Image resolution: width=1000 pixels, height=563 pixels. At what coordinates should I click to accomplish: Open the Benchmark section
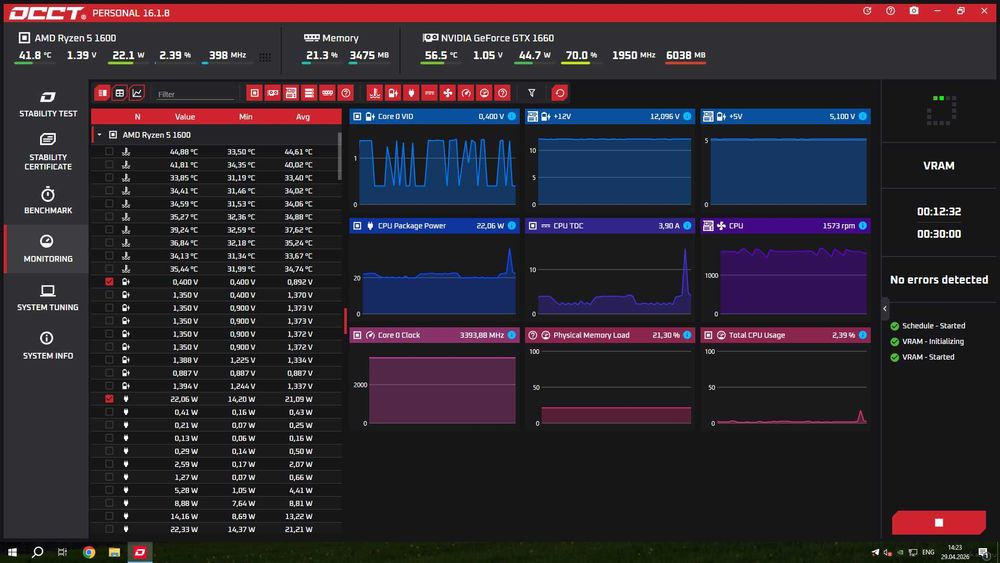48,200
